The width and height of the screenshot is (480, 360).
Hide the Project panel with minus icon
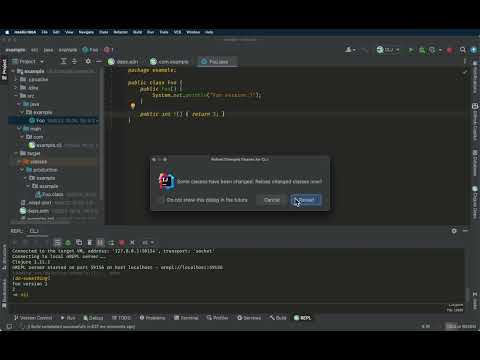tap(99, 61)
